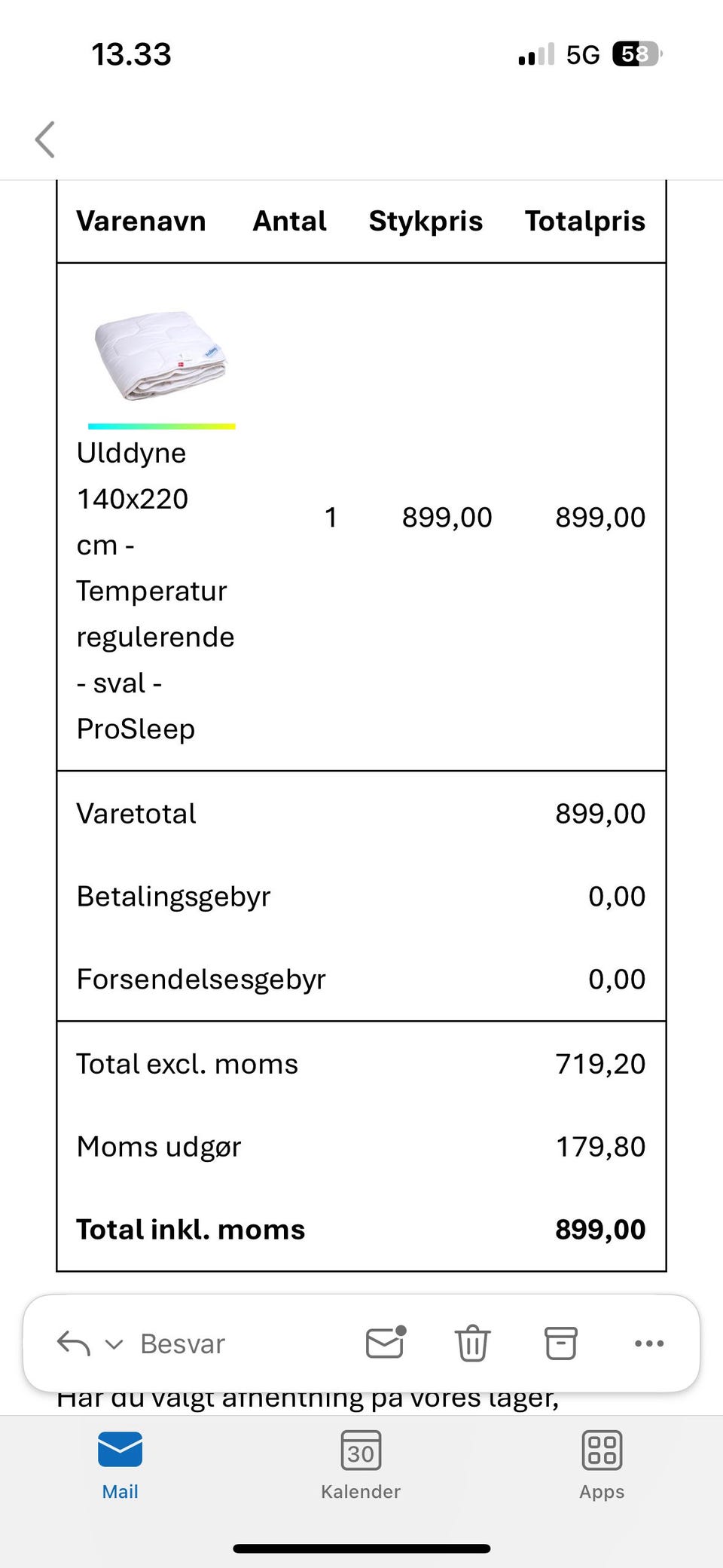Expand the reply options chevron

pos(114,1344)
